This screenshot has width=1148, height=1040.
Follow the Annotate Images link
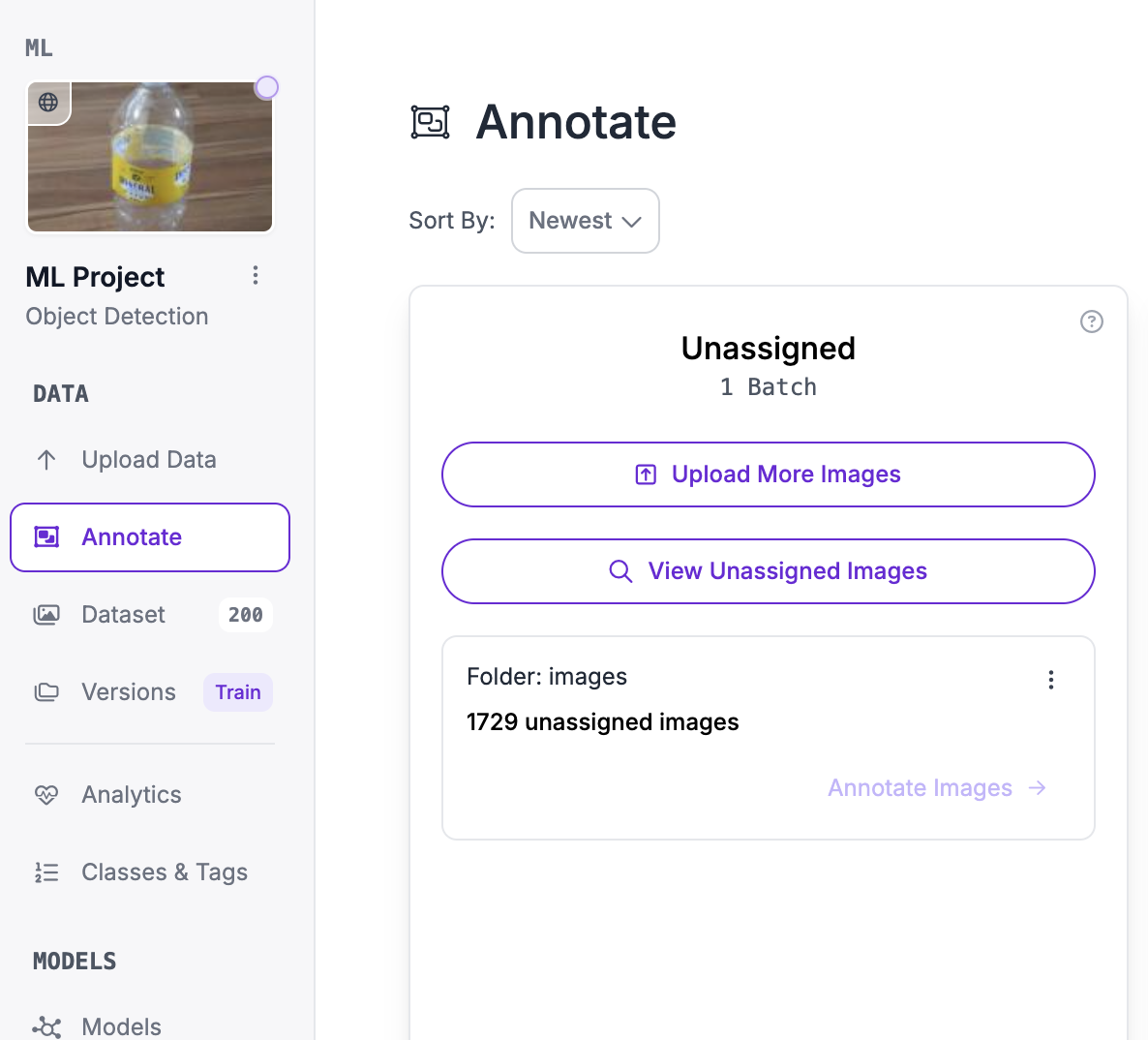(x=936, y=788)
